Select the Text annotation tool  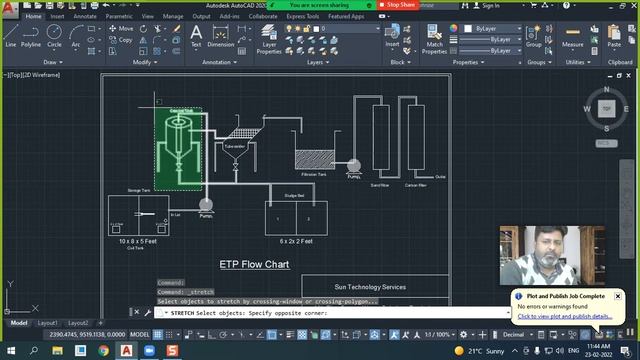point(196,36)
